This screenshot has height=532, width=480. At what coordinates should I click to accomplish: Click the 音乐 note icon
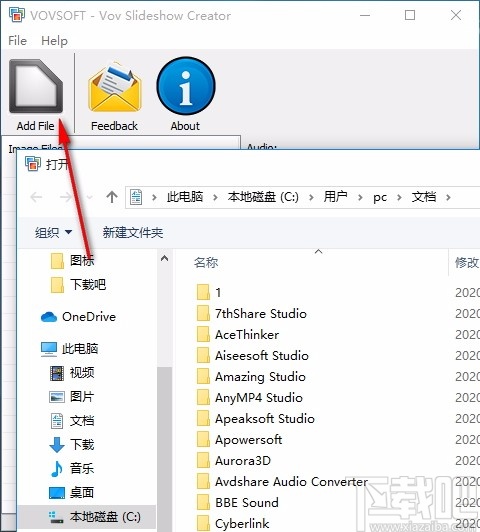click(57, 469)
